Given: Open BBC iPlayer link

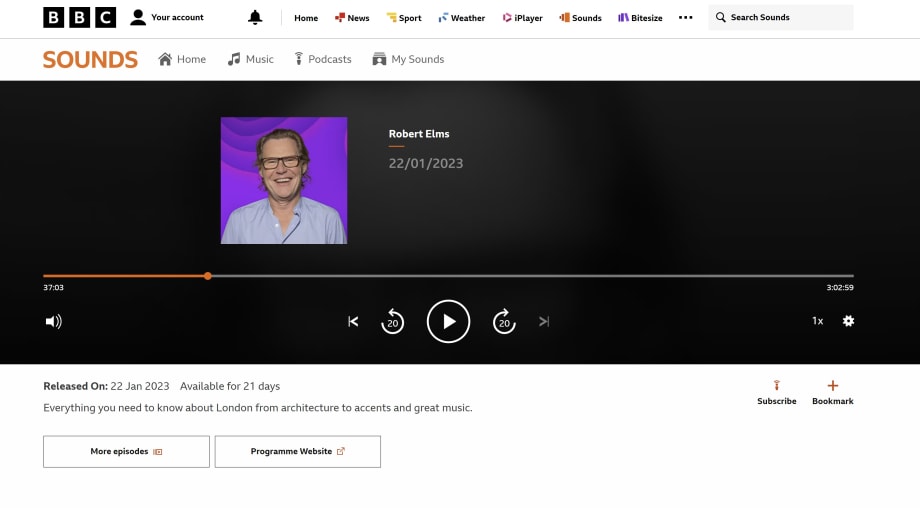Looking at the screenshot, I should click(522, 18).
